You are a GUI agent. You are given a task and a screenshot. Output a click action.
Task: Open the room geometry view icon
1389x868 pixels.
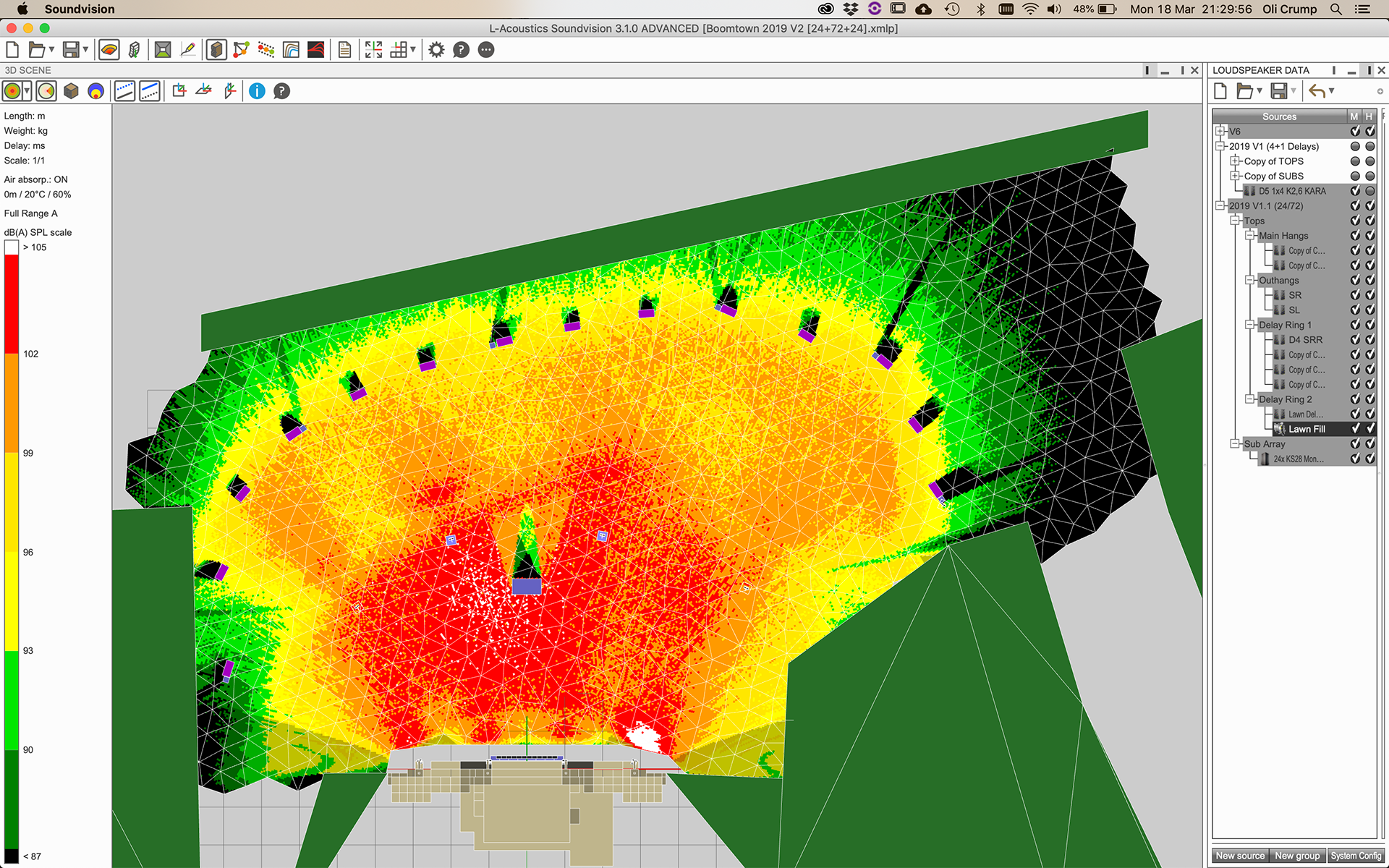[x=163, y=50]
